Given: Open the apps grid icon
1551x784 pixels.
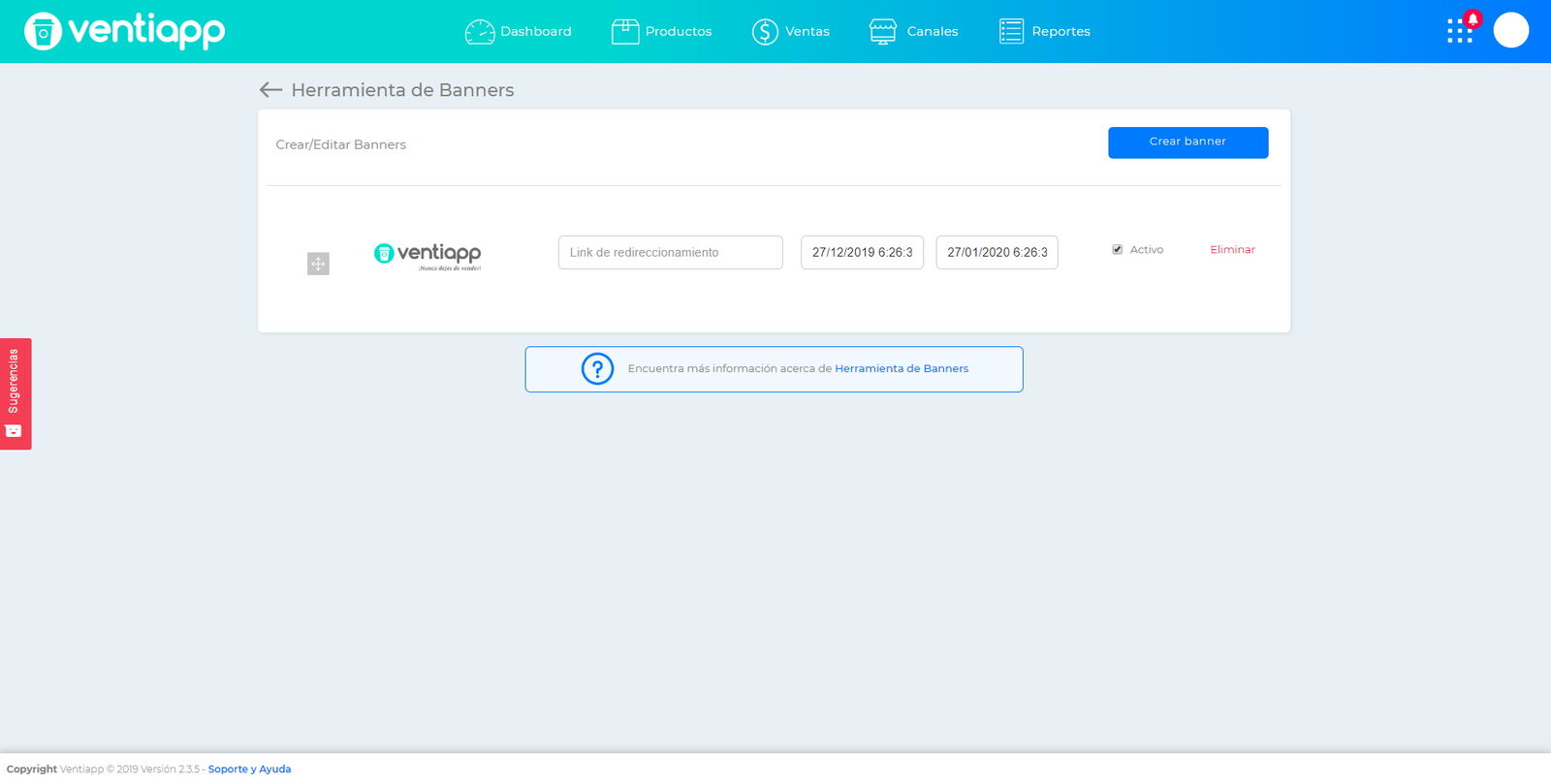Looking at the screenshot, I should click(1459, 32).
